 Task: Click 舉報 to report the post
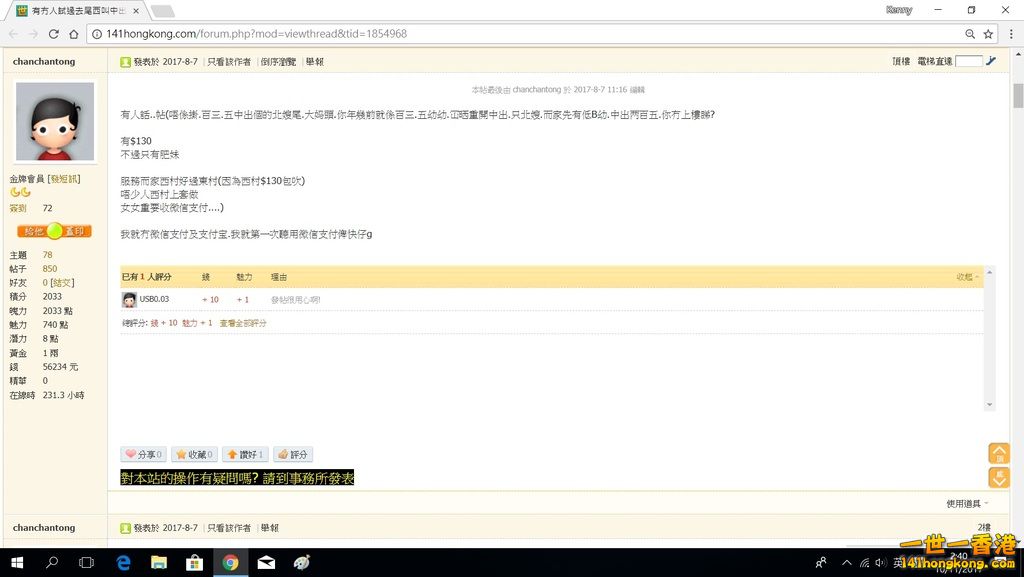tap(315, 60)
